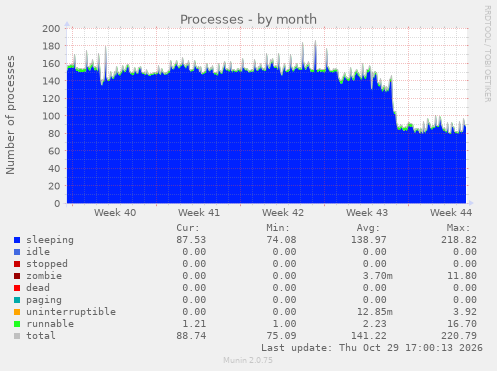Click the 'sleeping' legend label
Viewport: 497px width, 371px height.
pos(50,240)
